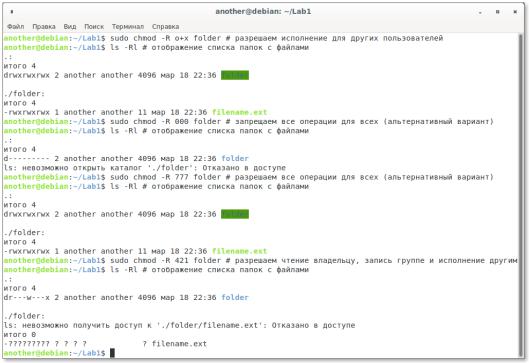Click the 'sudo chmod -R o+x folder' command line
529x363 pixels.
click(223, 38)
